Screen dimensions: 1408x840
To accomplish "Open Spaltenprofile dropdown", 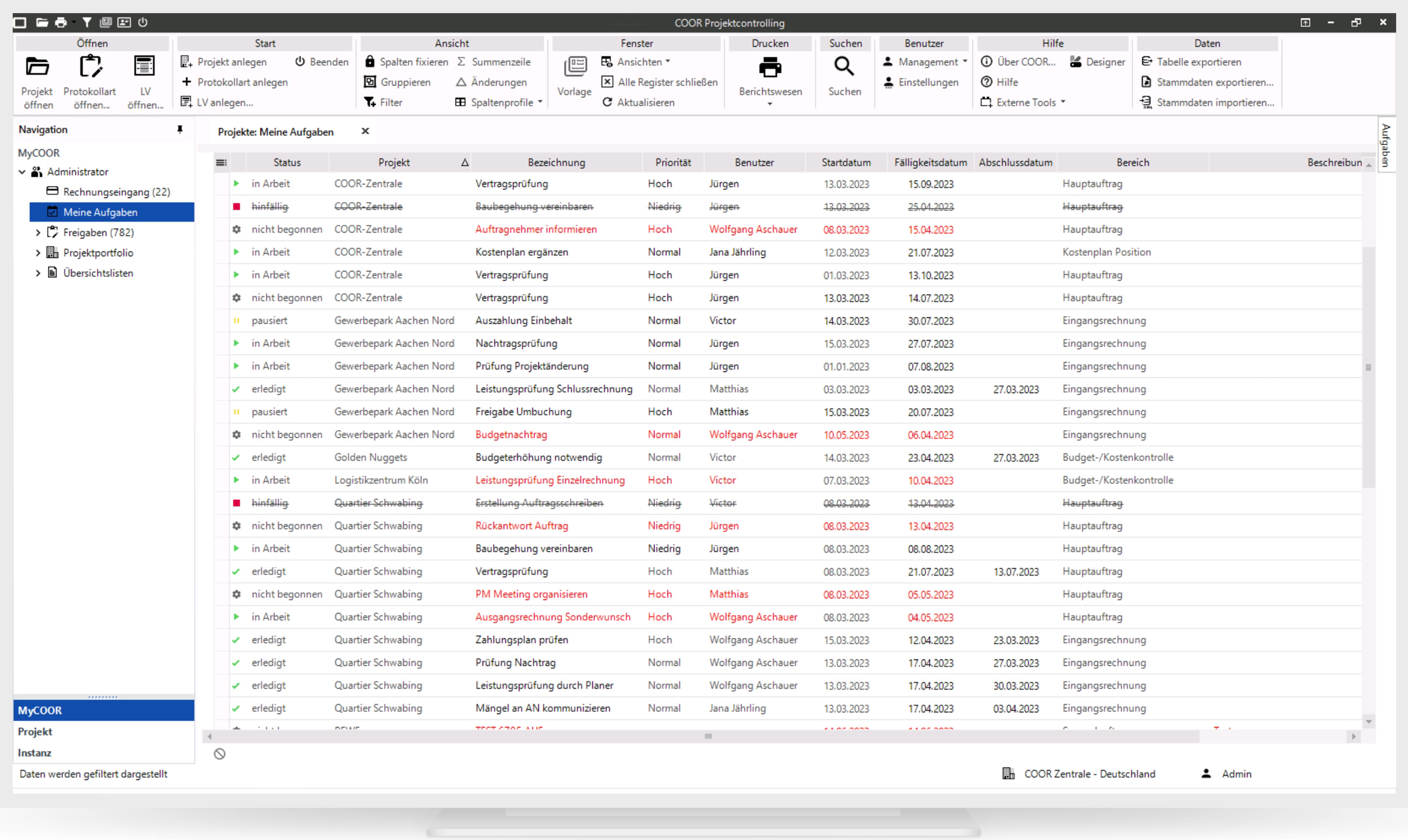I will coord(499,102).
